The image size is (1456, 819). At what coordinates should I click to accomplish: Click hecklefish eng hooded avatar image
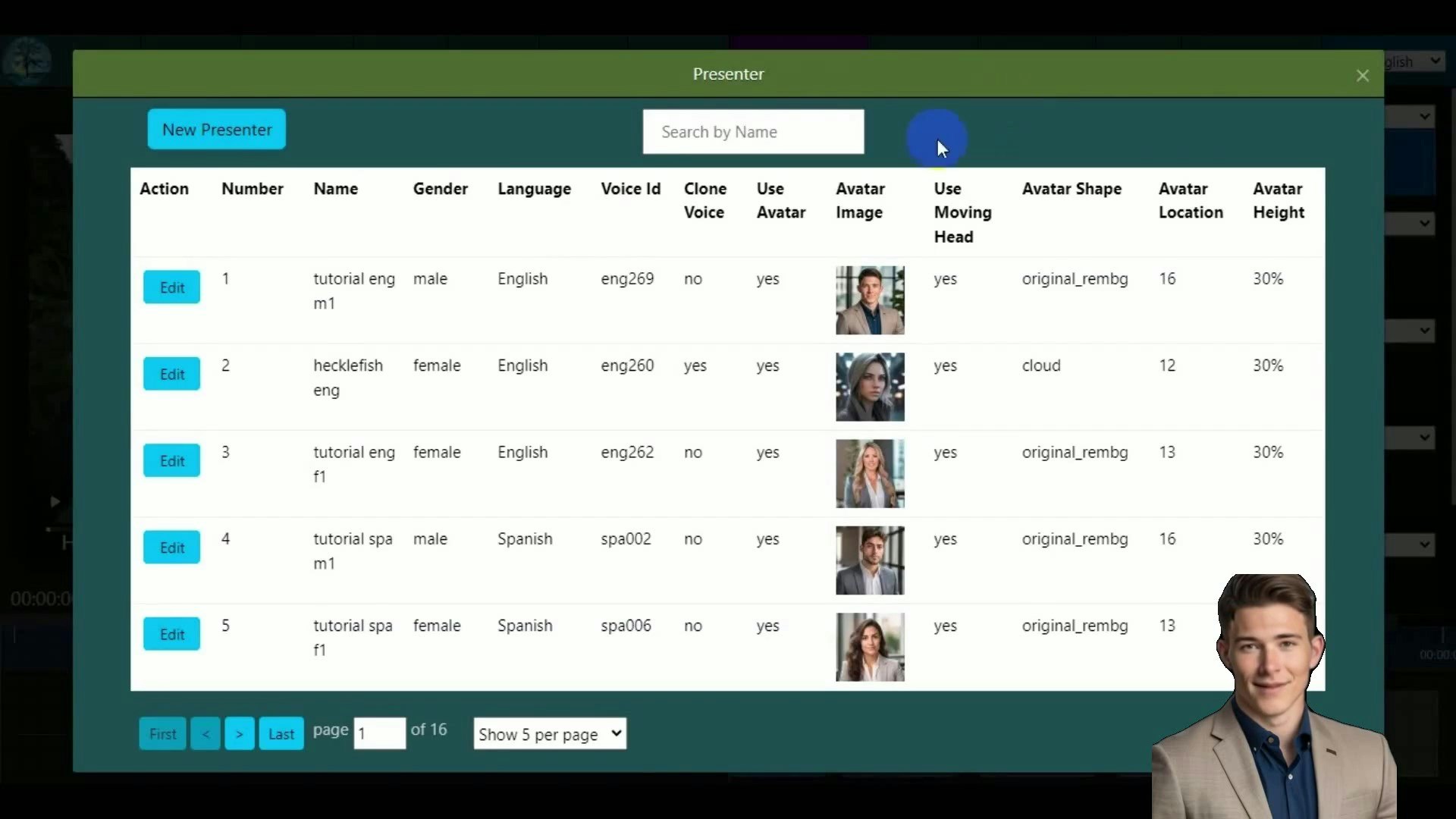point(869,387)
